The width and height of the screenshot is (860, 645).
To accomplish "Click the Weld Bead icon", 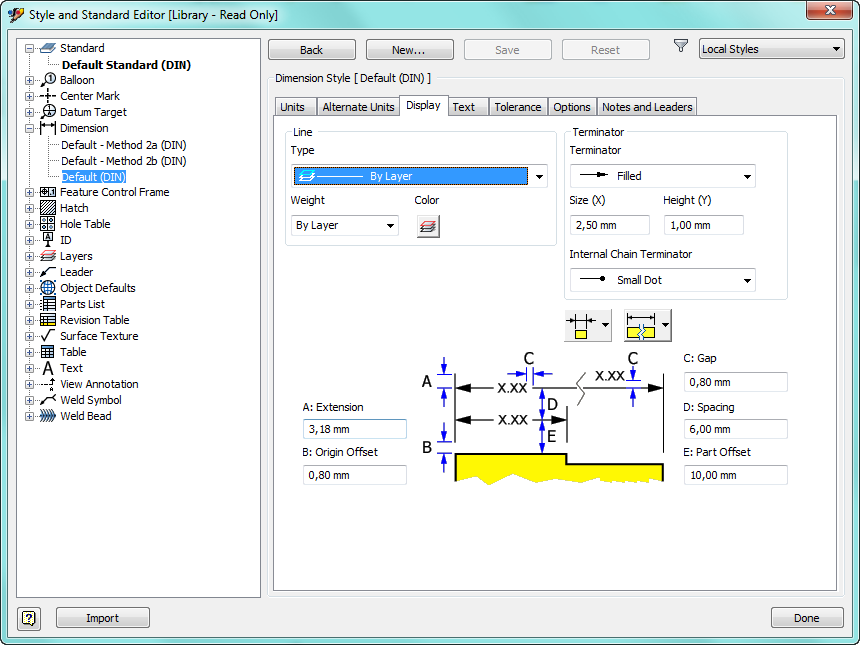I will pos(48,416).
